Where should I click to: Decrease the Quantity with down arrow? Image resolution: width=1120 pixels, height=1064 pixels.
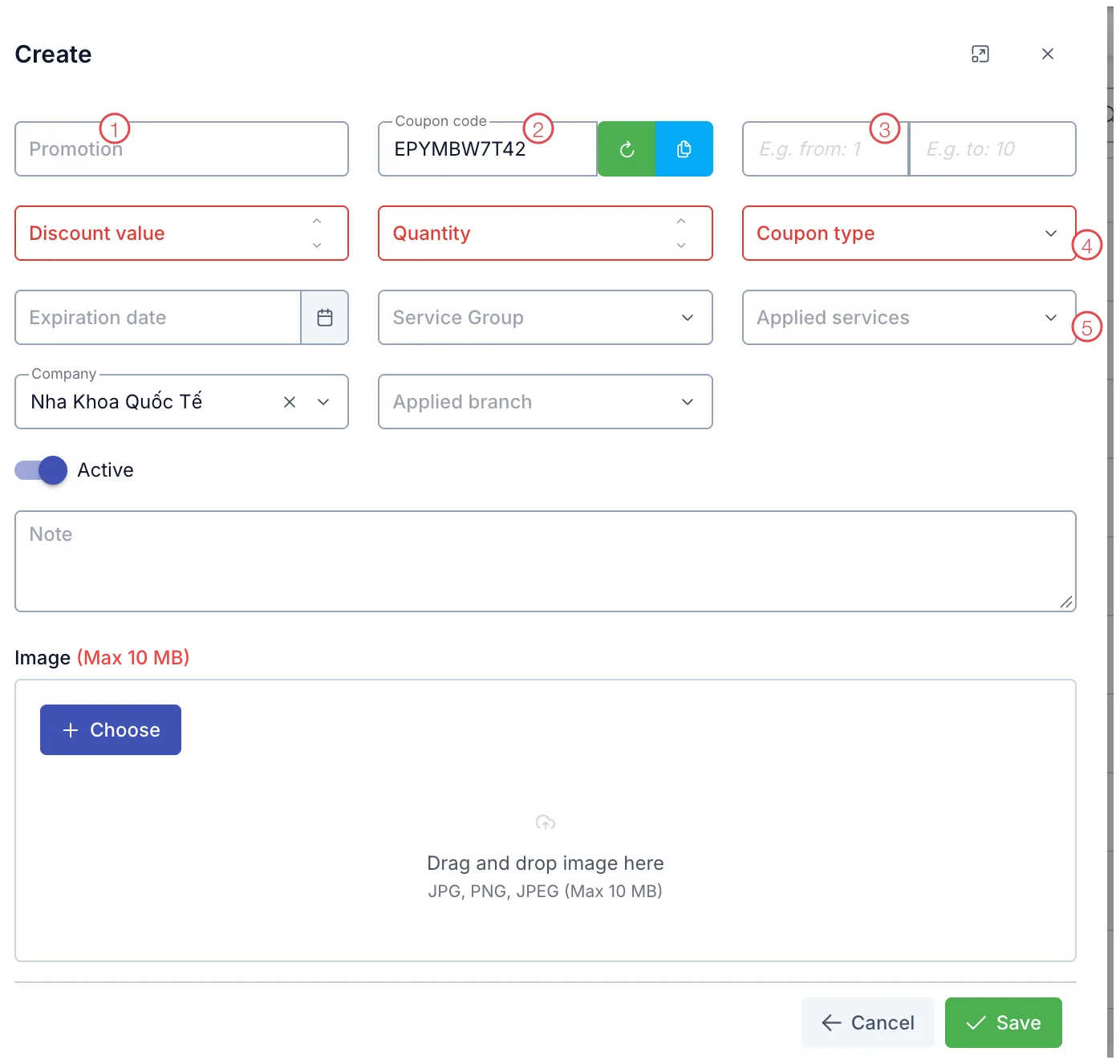[x=681, y=246]
